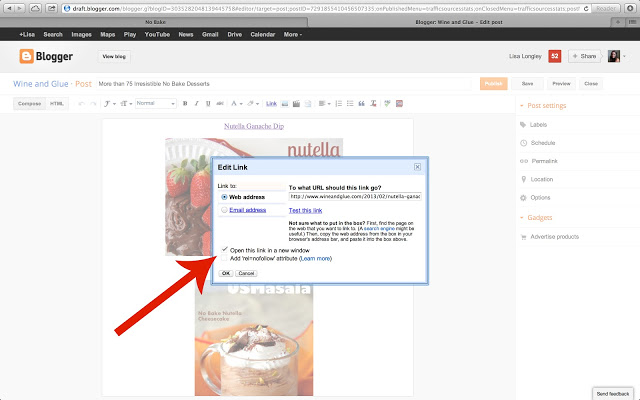This screenshot has width=640, height=400.
Task: Open Gmail in the Google bar
Action: [x=210, y=35]
